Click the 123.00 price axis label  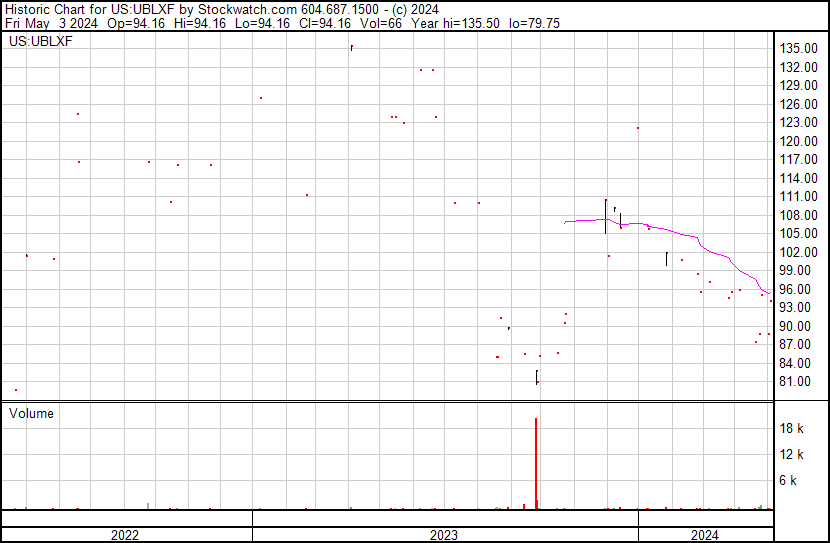798,122
